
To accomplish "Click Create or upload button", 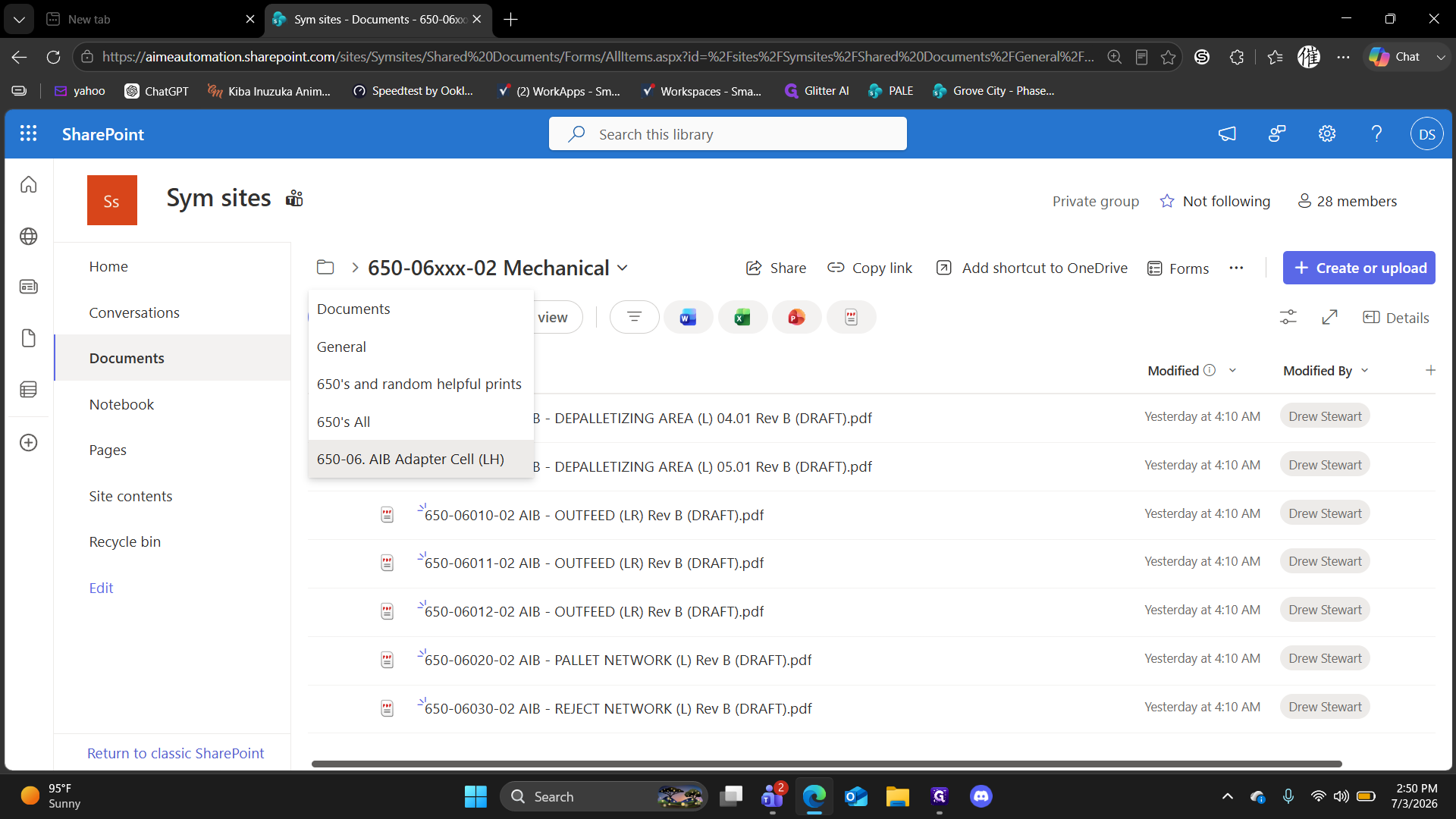I will click(1359, 268).
